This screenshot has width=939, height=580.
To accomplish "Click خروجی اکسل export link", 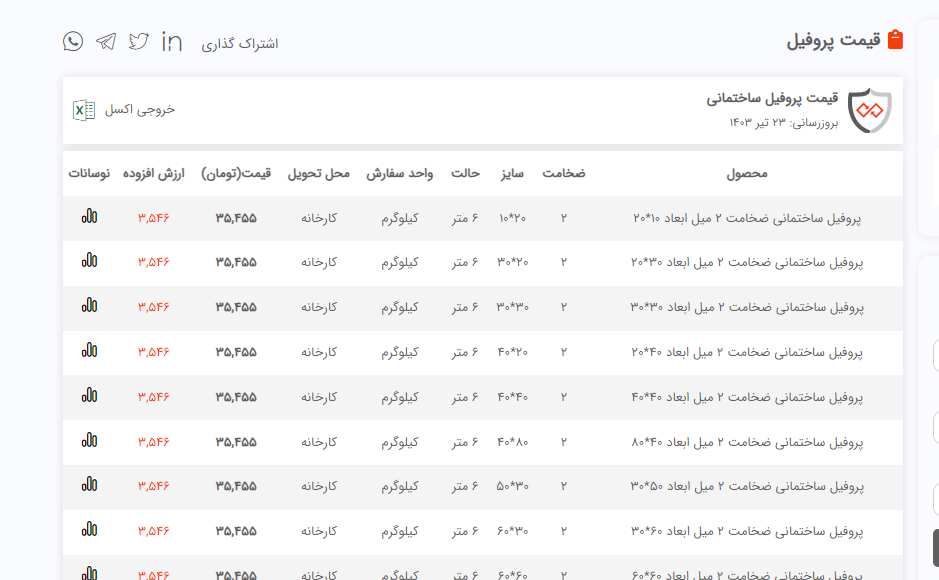I will (x=140, y=110).
